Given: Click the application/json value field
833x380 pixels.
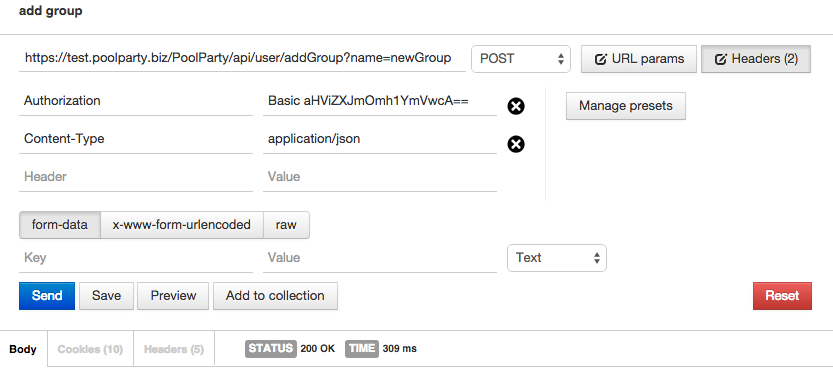Looking at the screenshot, I should (380, 139).
